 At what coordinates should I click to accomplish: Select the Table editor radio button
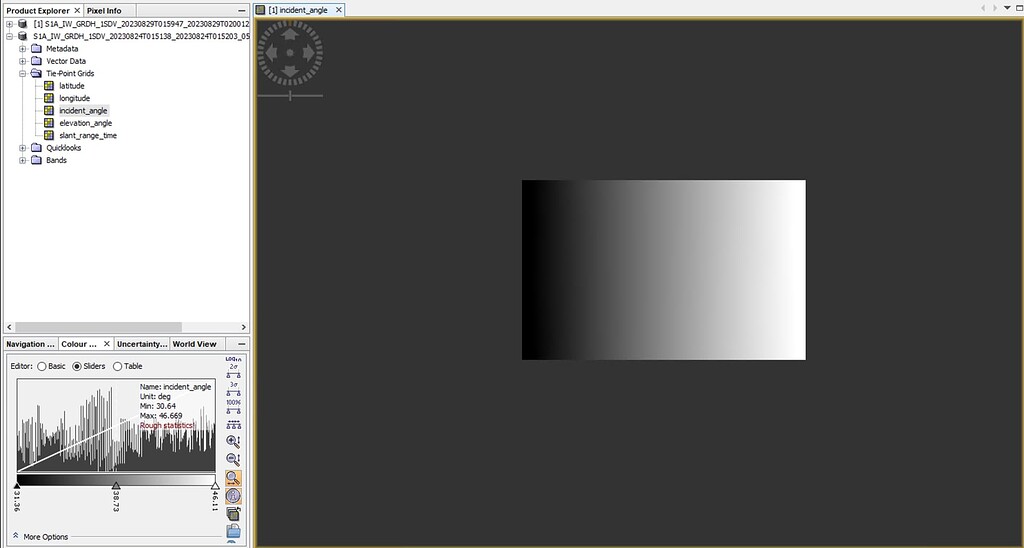tap(118, 366)
